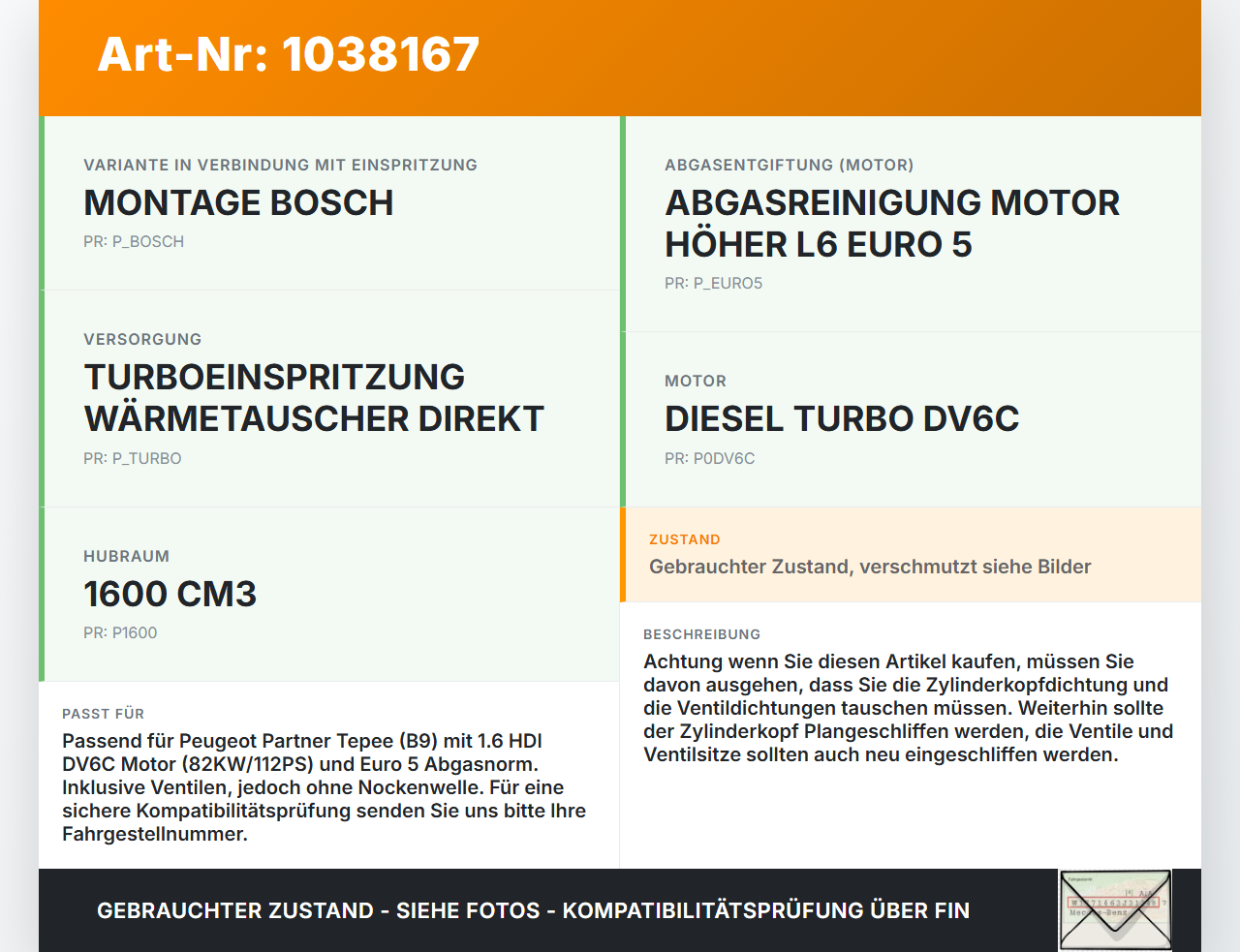Click the envelope FIN image in footer
Image resolution: width=1240 pixels, height=952 pixels.
[1115, 910]
